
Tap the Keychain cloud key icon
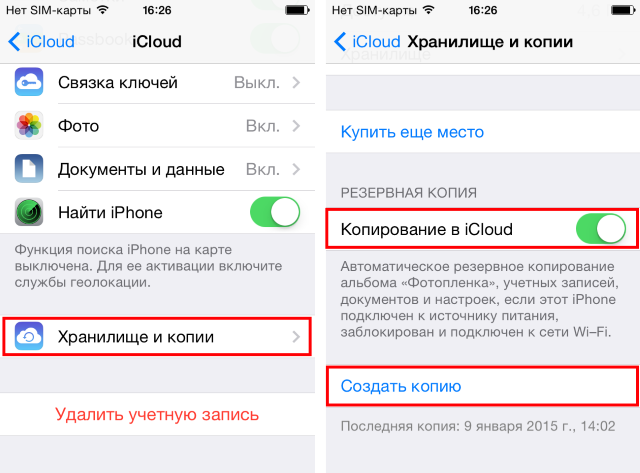pyautogui.click(x=29, y=82)
